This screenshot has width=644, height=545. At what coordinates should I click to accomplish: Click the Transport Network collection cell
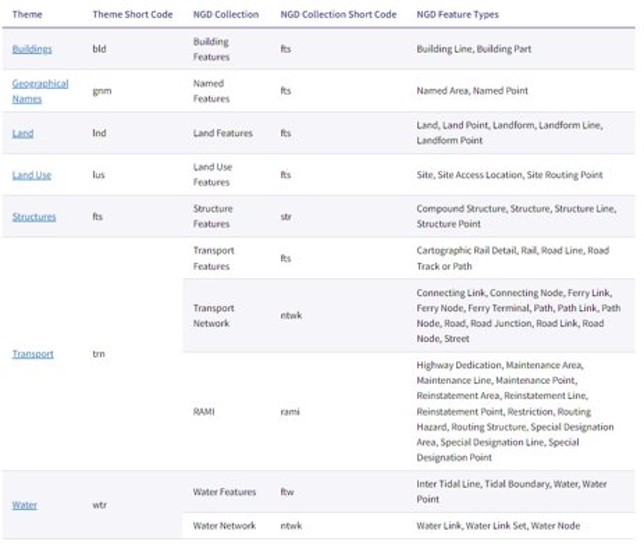tap(212, 316)
